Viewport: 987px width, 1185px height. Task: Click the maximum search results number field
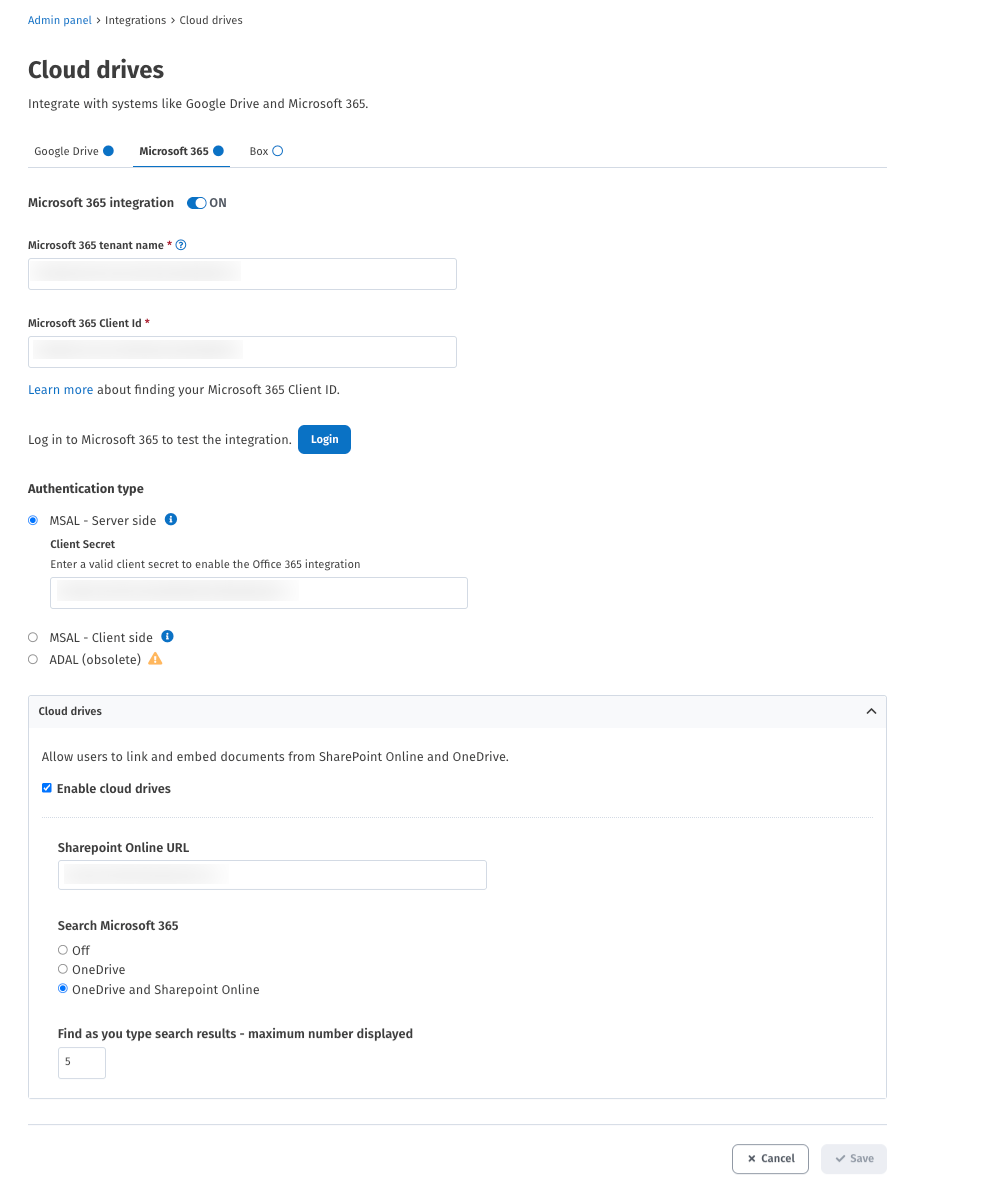[81, 1063]
